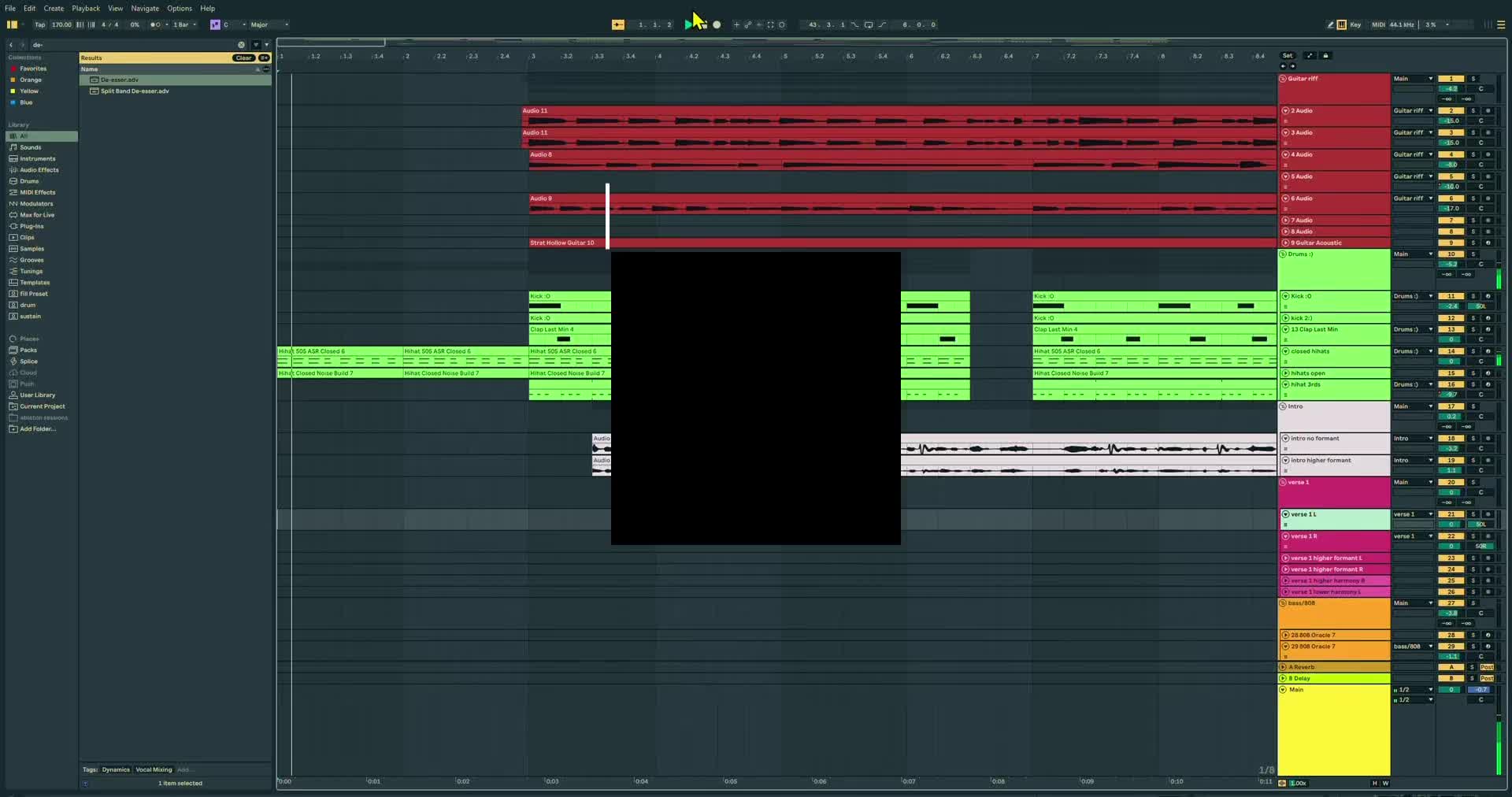This screenshot has width=1512, height=797.
Task: Click the Clear button in Results
Action: tap(243, 58)
